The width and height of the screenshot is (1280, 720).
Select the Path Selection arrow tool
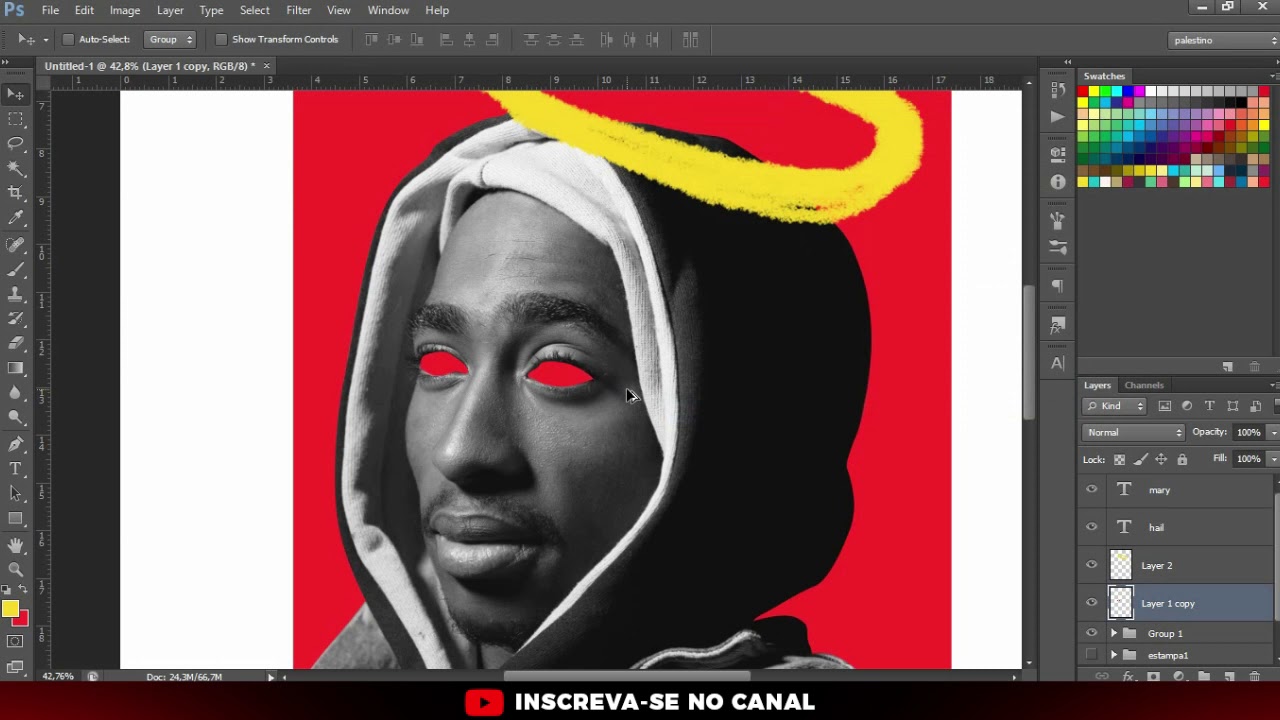point(16,494)
